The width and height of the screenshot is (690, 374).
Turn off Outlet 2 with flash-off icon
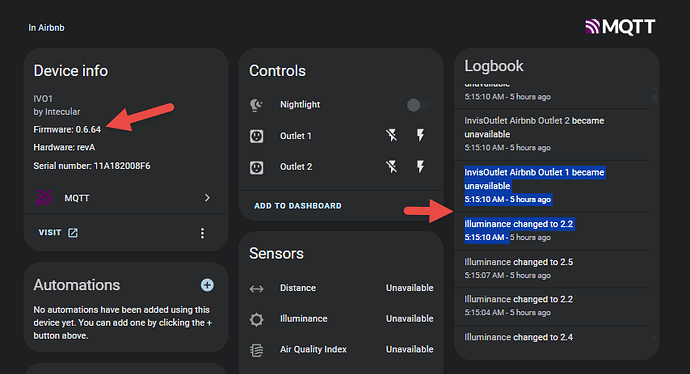tap(391, 166)
